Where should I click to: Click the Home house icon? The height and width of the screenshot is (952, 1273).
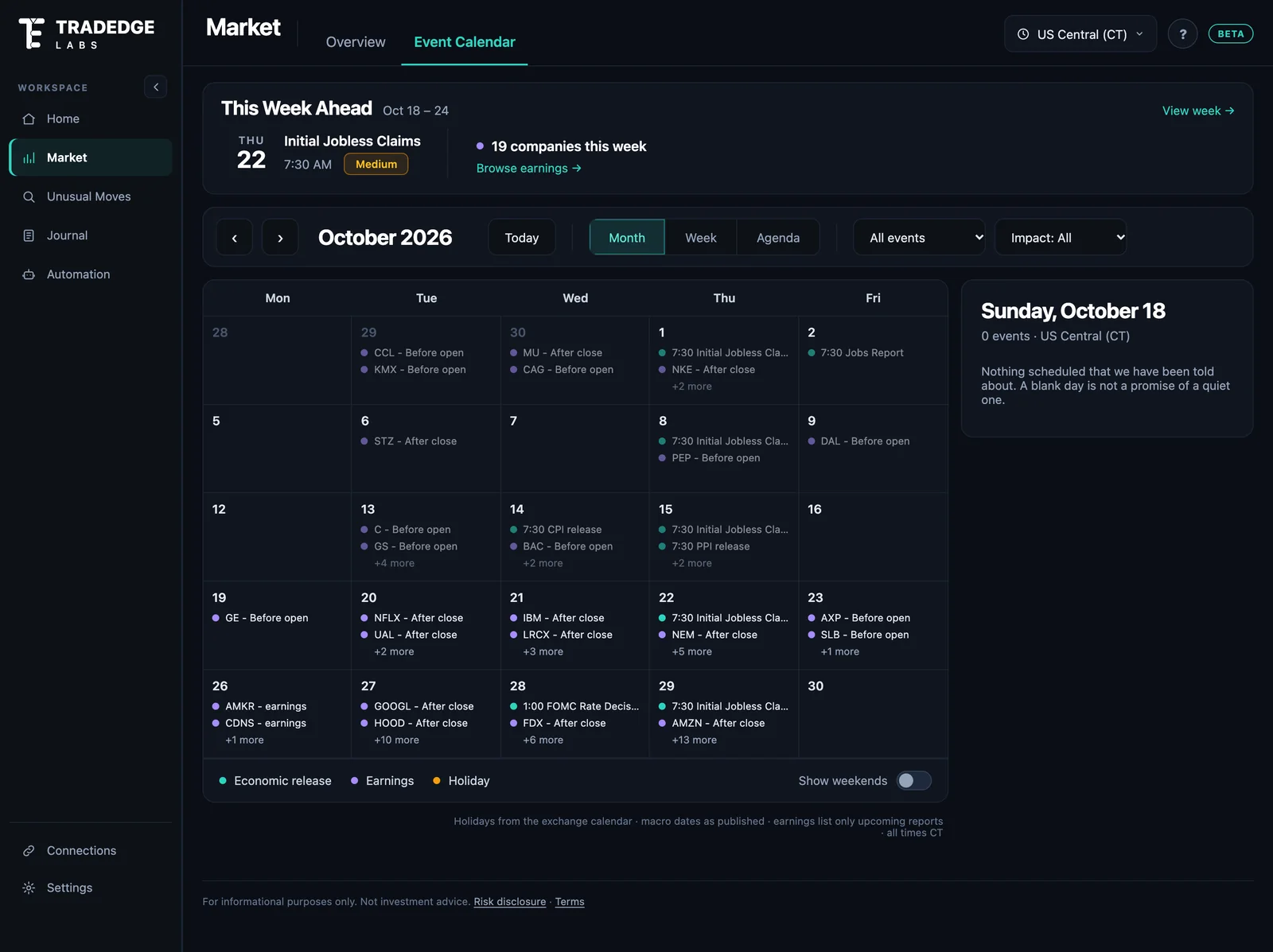click(29, 119)
